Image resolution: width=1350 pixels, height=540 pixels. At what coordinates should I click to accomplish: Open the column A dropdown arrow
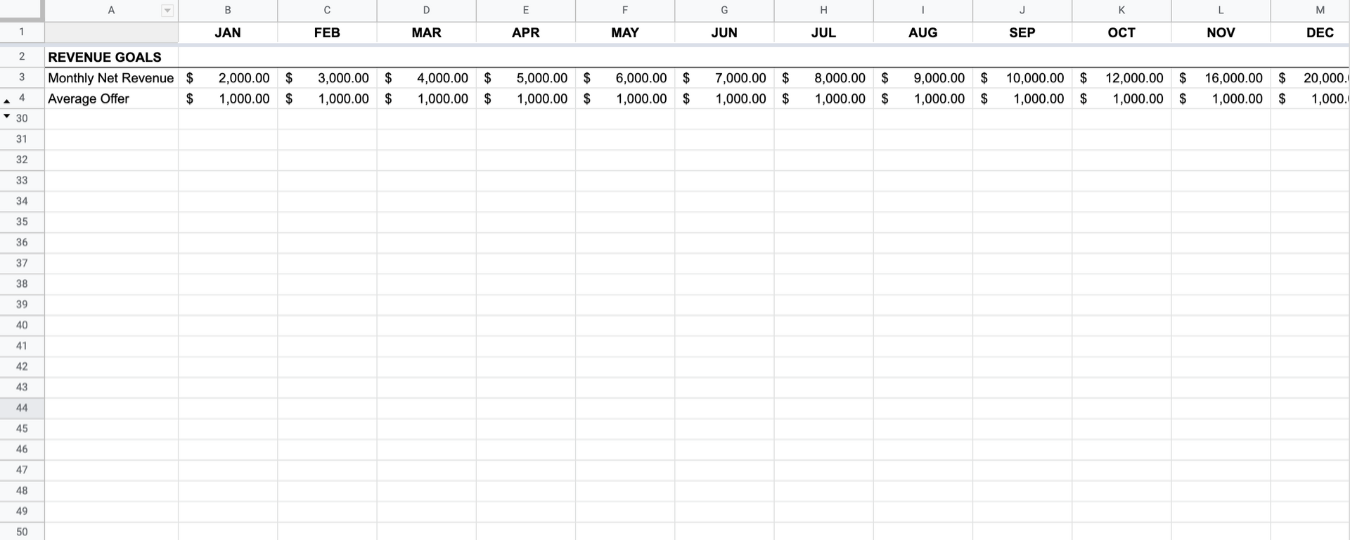tap(167, 10)
